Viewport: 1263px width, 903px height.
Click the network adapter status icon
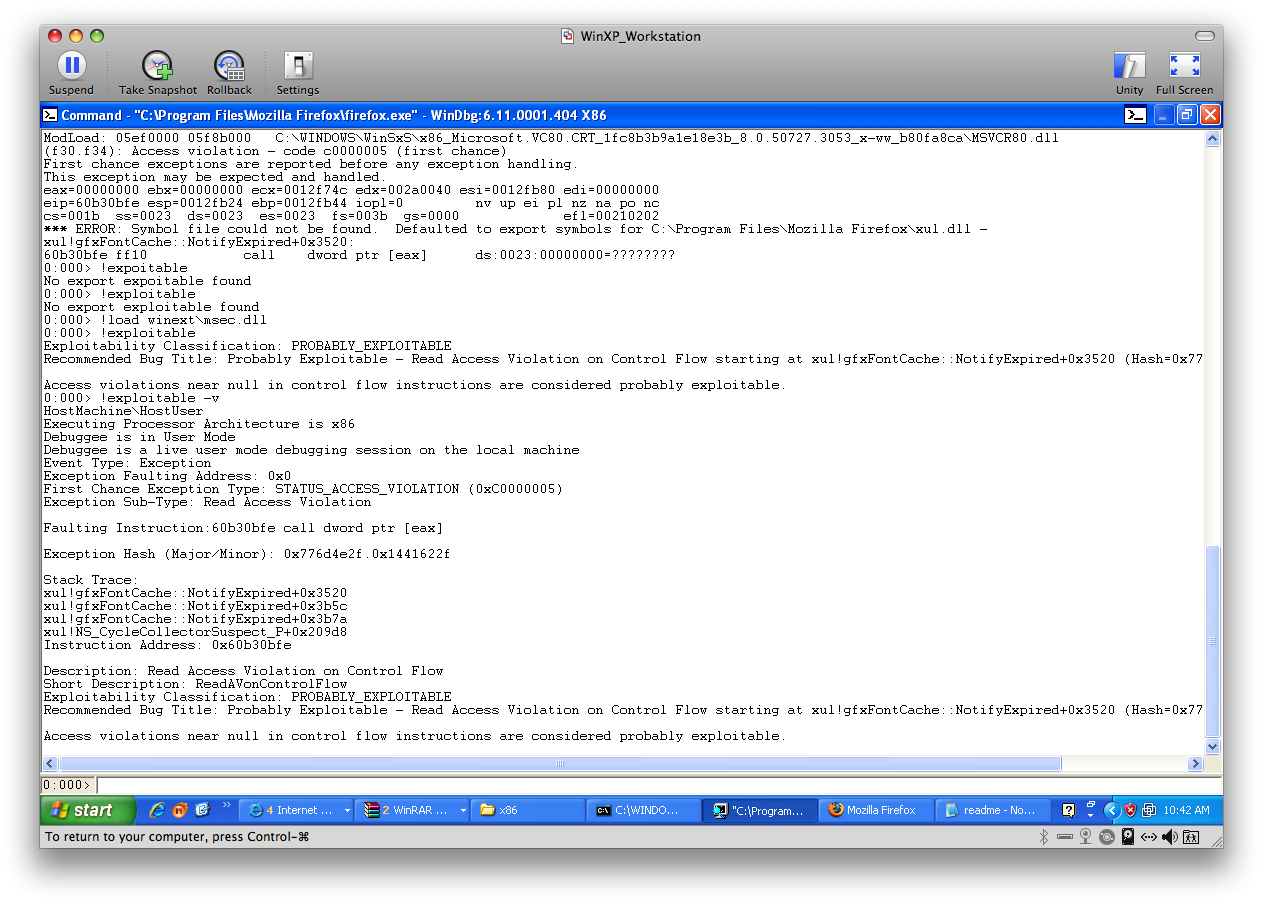tap(1149, 837)
